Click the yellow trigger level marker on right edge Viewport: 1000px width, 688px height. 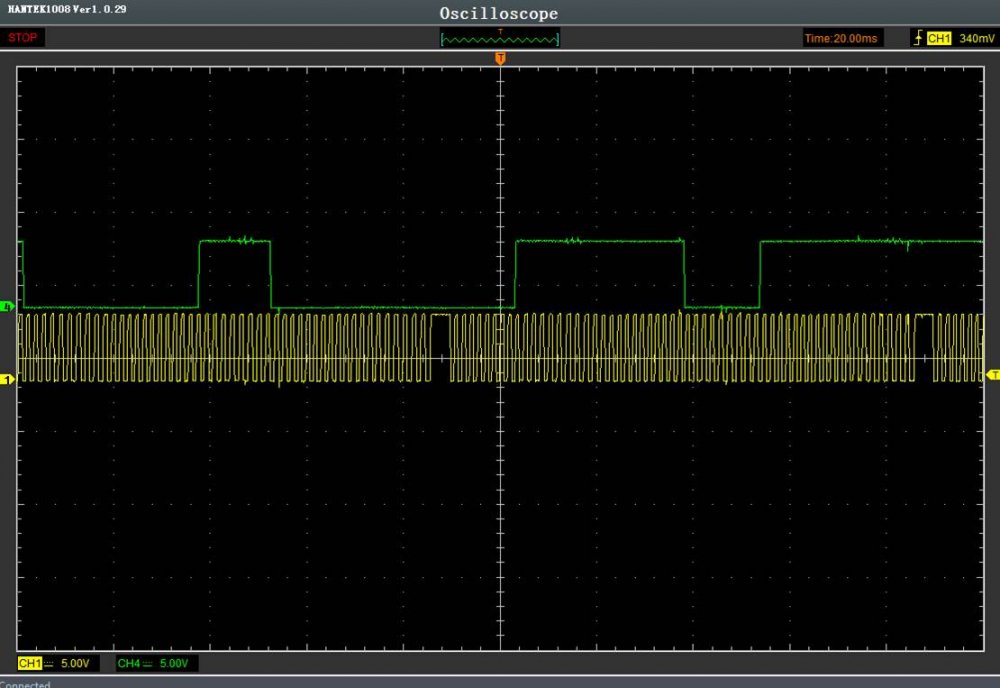click(993, 374)
